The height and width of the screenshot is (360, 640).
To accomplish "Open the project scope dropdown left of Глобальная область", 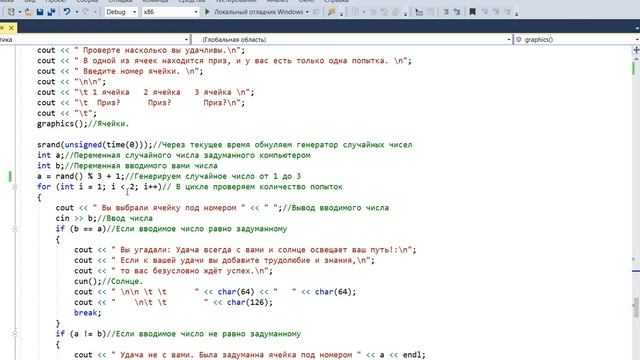I will pos(95,40).
